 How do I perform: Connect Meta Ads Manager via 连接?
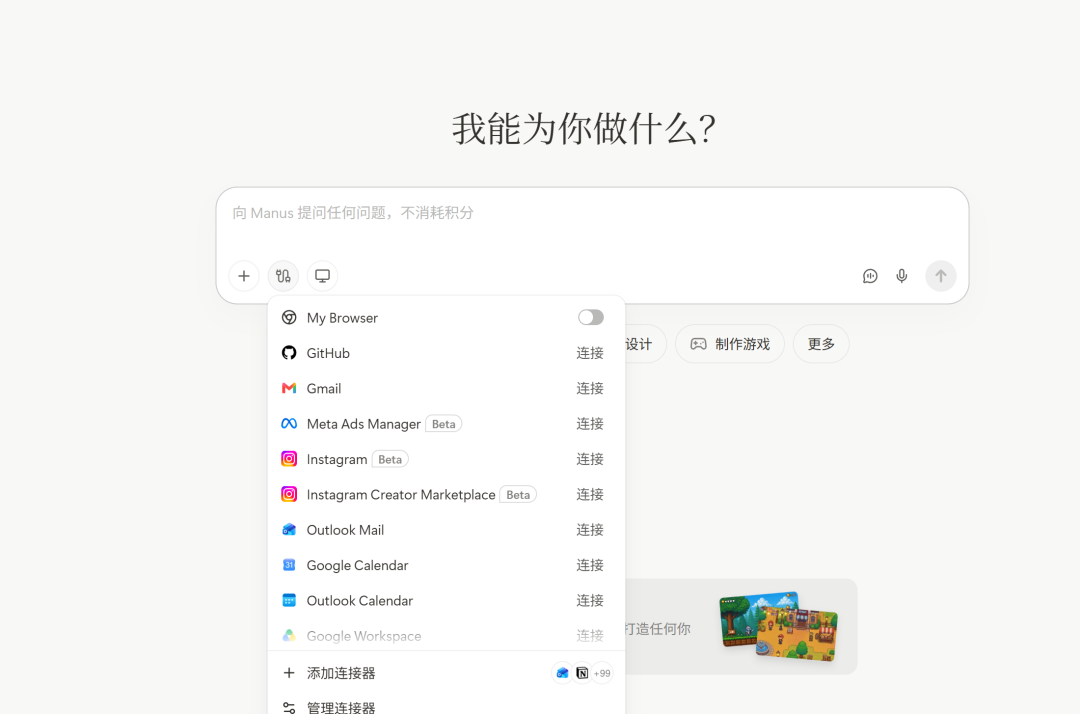click(590, 423)
